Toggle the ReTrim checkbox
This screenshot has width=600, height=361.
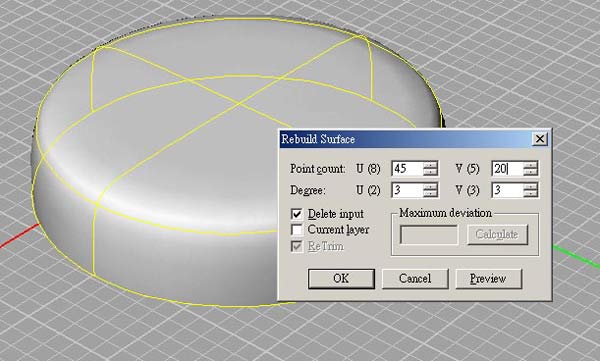[x=297, y=246]
